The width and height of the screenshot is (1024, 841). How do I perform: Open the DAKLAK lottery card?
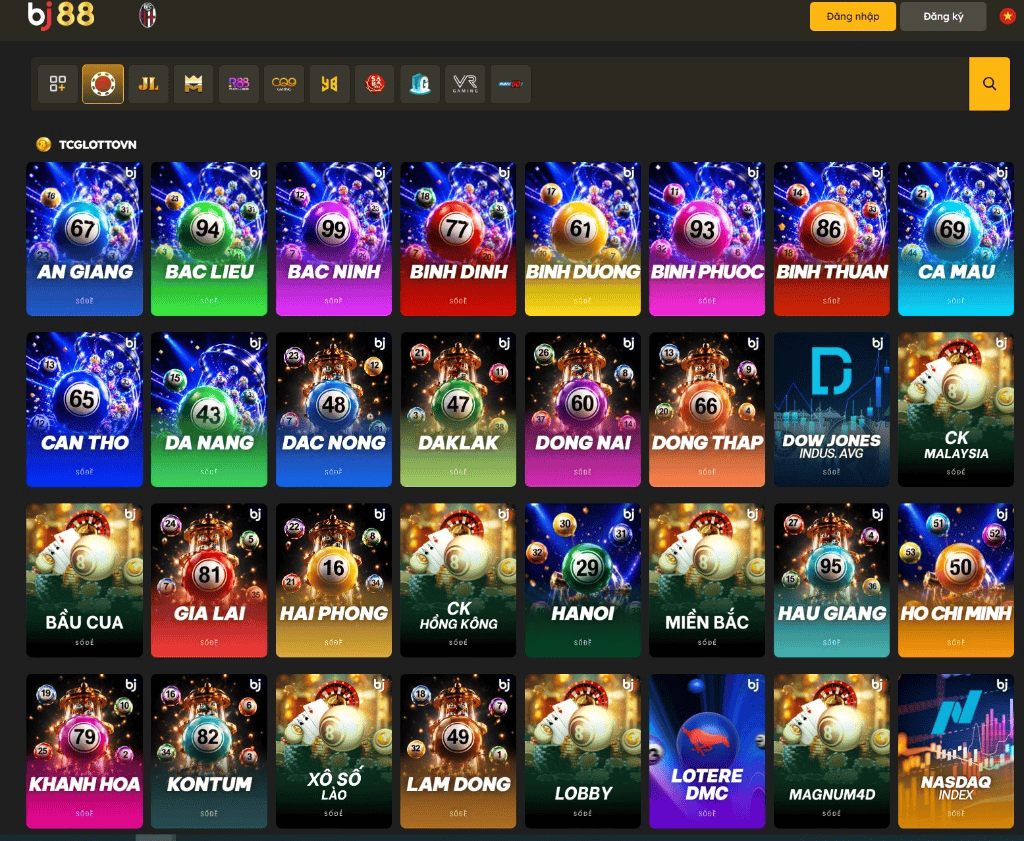pyautogui.click(x=458, y=409)
